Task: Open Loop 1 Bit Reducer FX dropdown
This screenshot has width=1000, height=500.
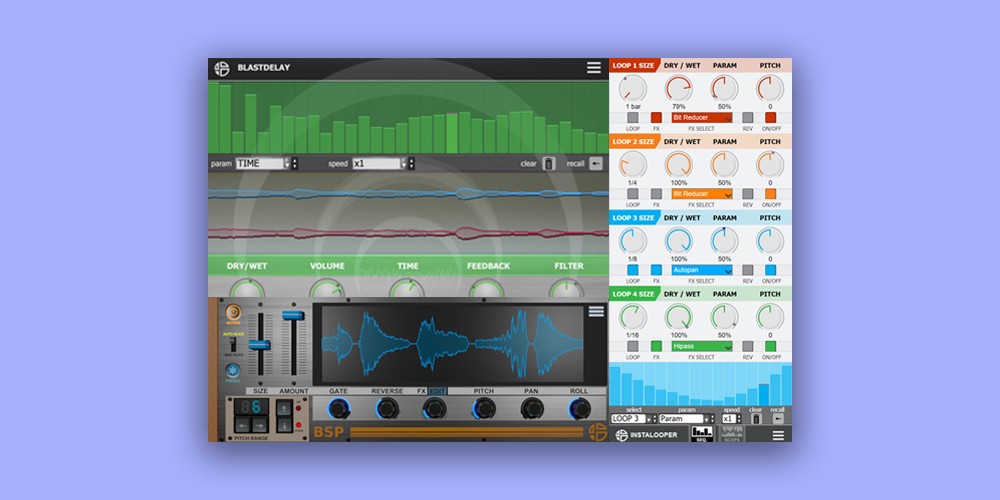Action: (702, 117)
